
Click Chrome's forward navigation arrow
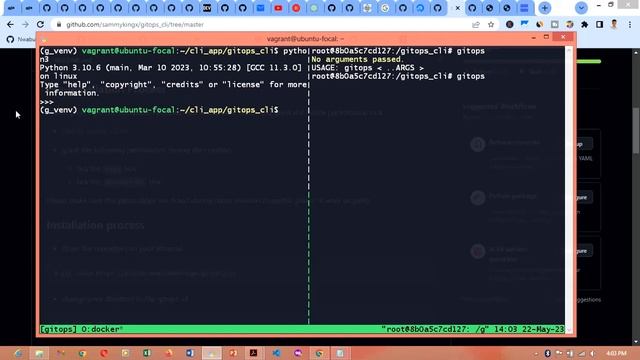pyautogui.click(x=25, y=24)
